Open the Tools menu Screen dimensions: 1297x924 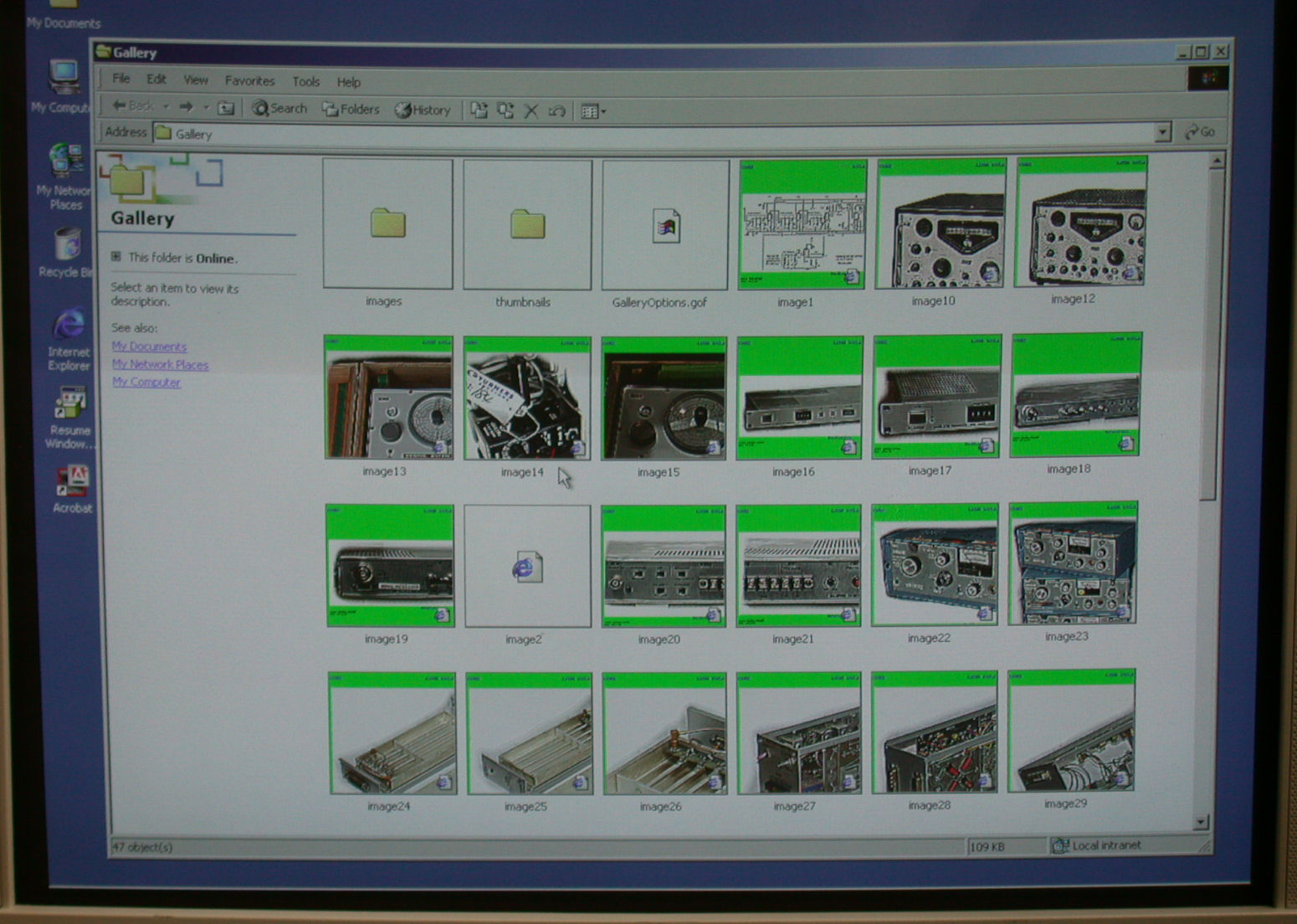(306, 82)
